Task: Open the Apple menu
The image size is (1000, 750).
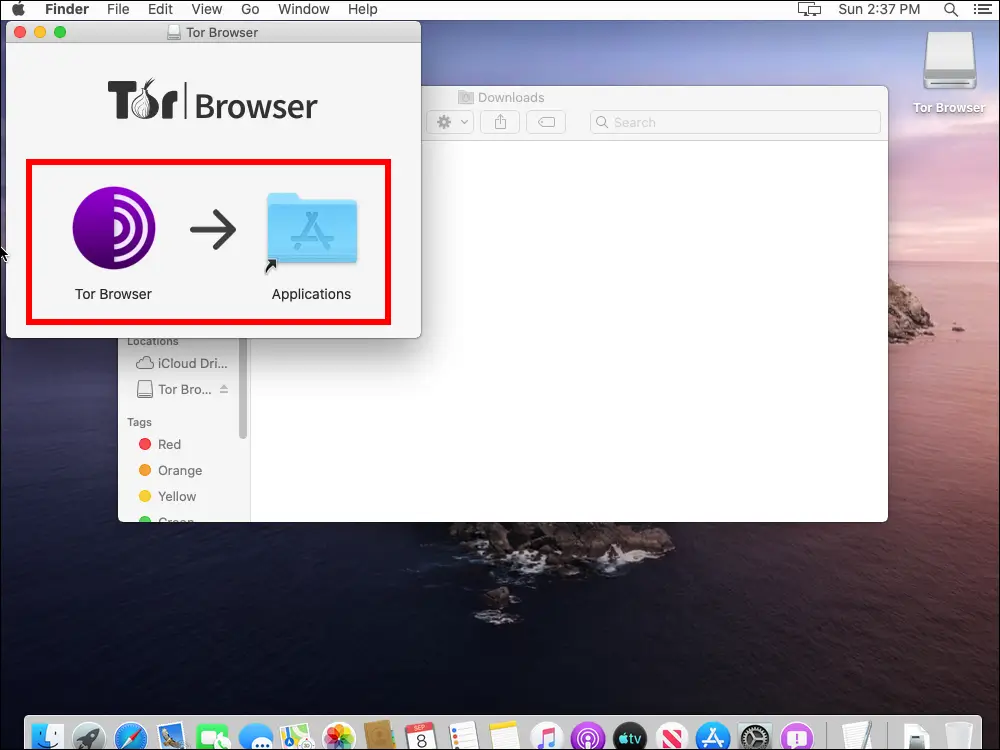Action: 18,9
